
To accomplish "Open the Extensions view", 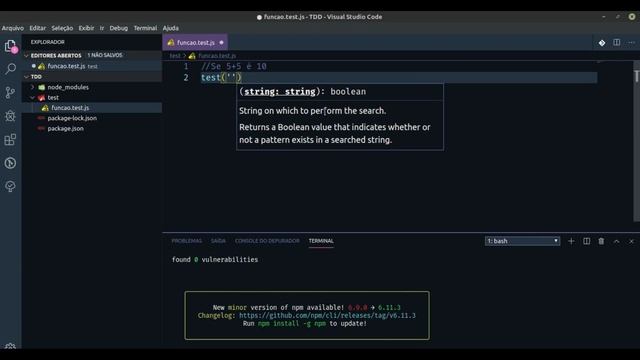I will tap(11, 140).
